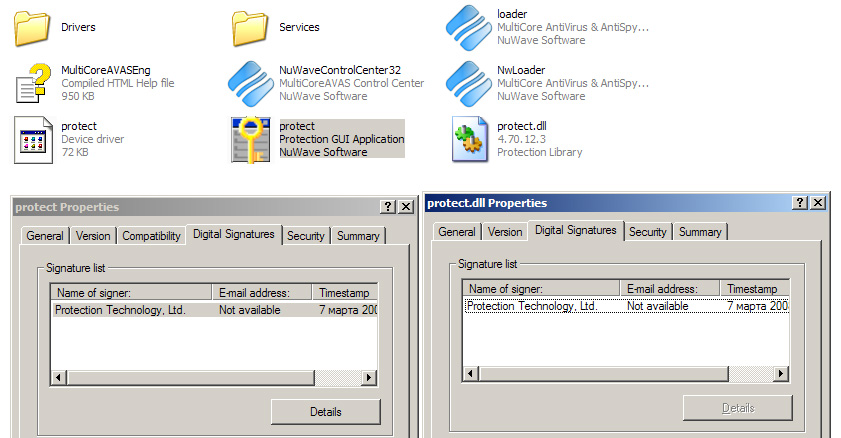Click the loader file name
The height and width of the screenshot is (438, 841).
512,14
